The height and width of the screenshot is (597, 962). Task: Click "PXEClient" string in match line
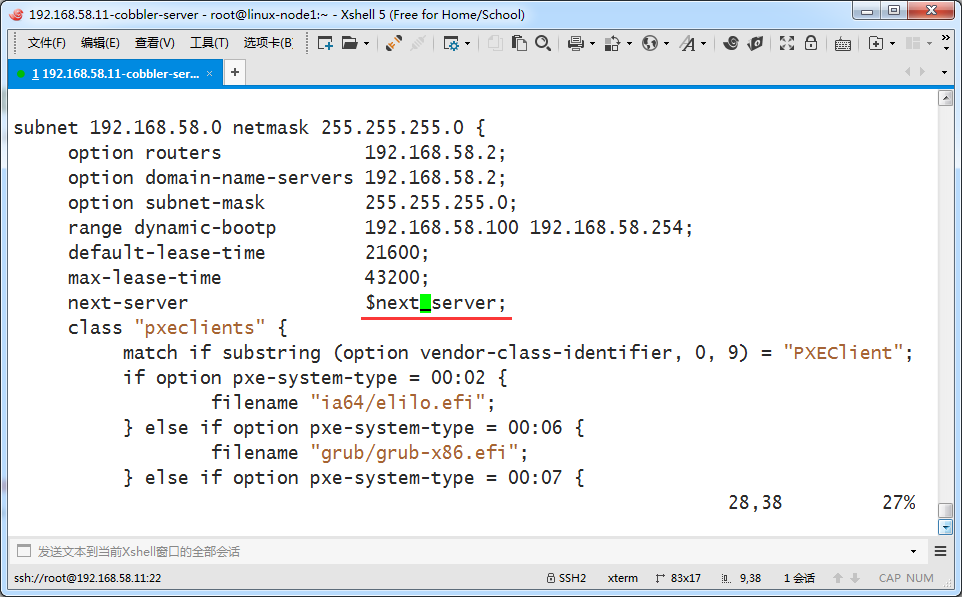coord(842,353)
